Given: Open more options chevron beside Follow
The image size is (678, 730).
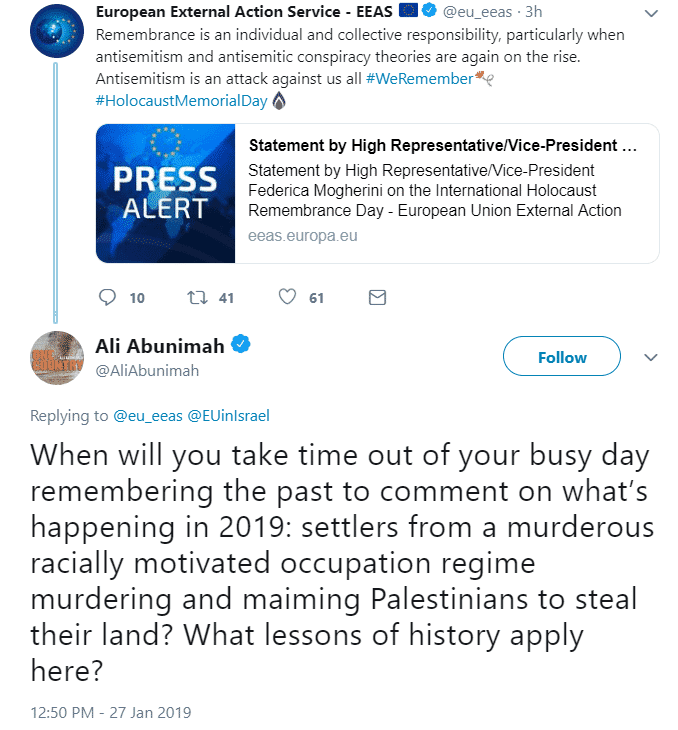Looking at the screenshot, I should (651, 357).
